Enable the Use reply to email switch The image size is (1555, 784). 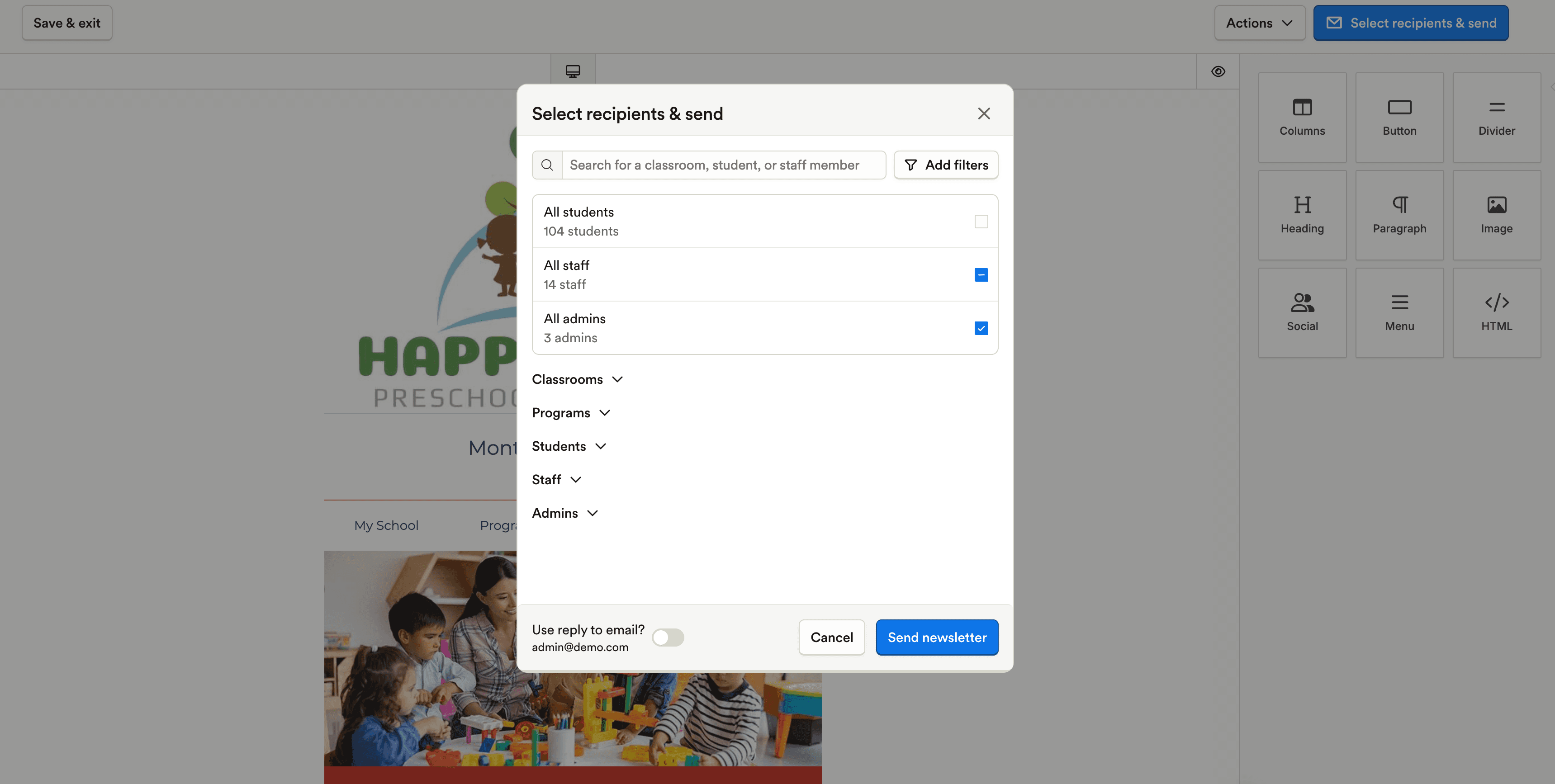tap(668, 638)
